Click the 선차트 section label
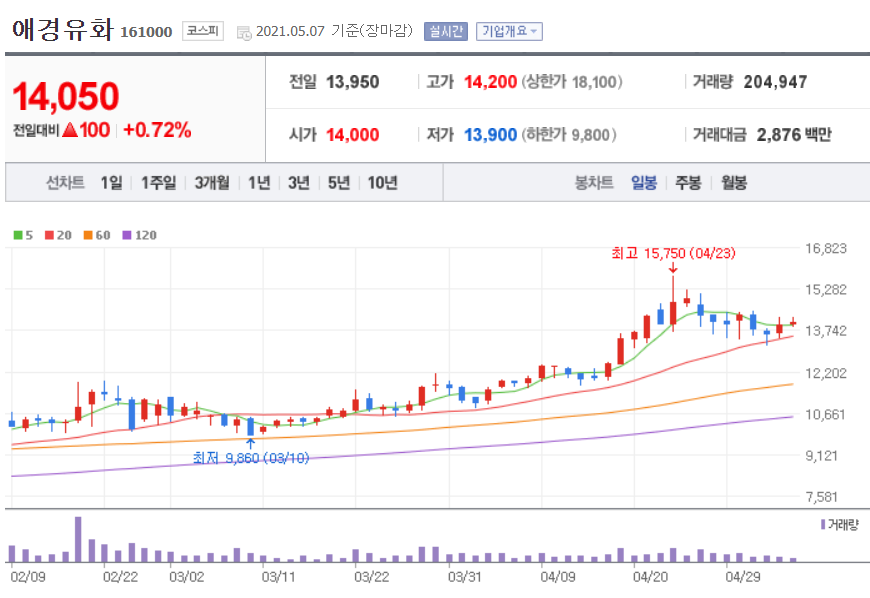 click(x=65, y=183)
